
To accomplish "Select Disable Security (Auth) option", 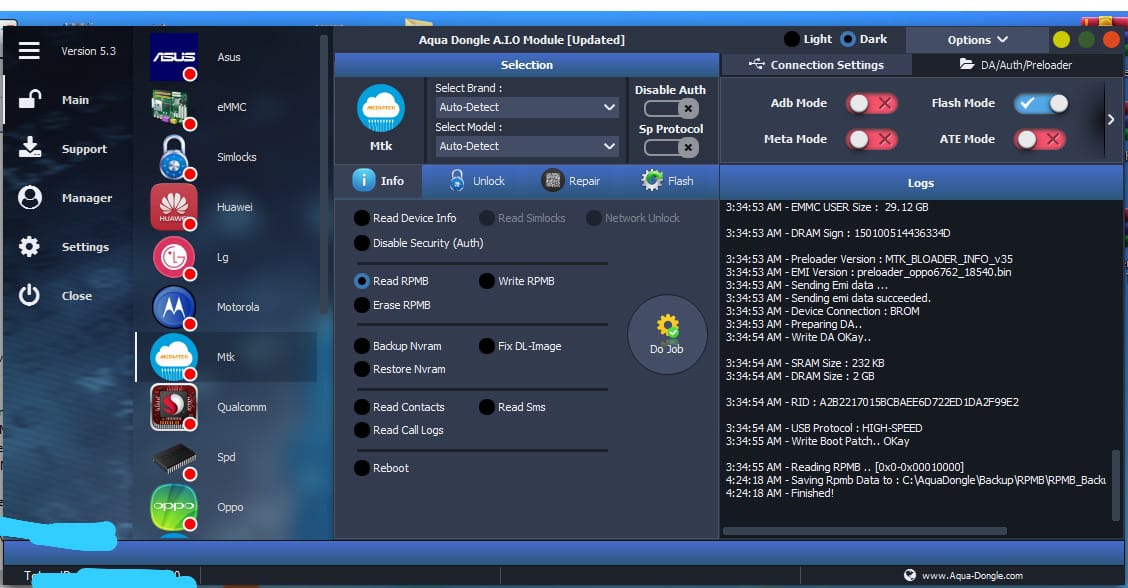I will [419, 243].
